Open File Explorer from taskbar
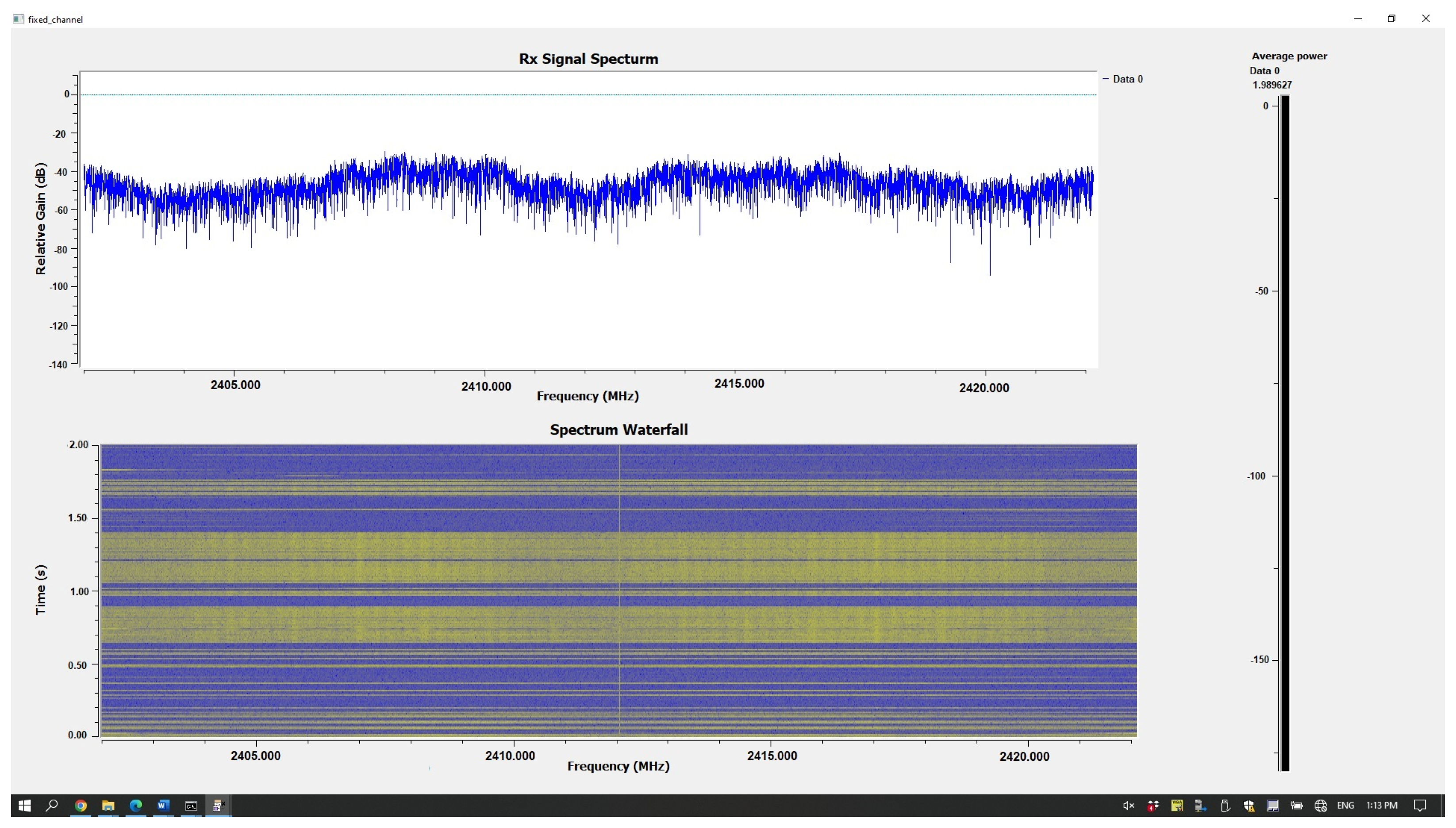This screenshot has height=828, width=1456. coord(108,805)
